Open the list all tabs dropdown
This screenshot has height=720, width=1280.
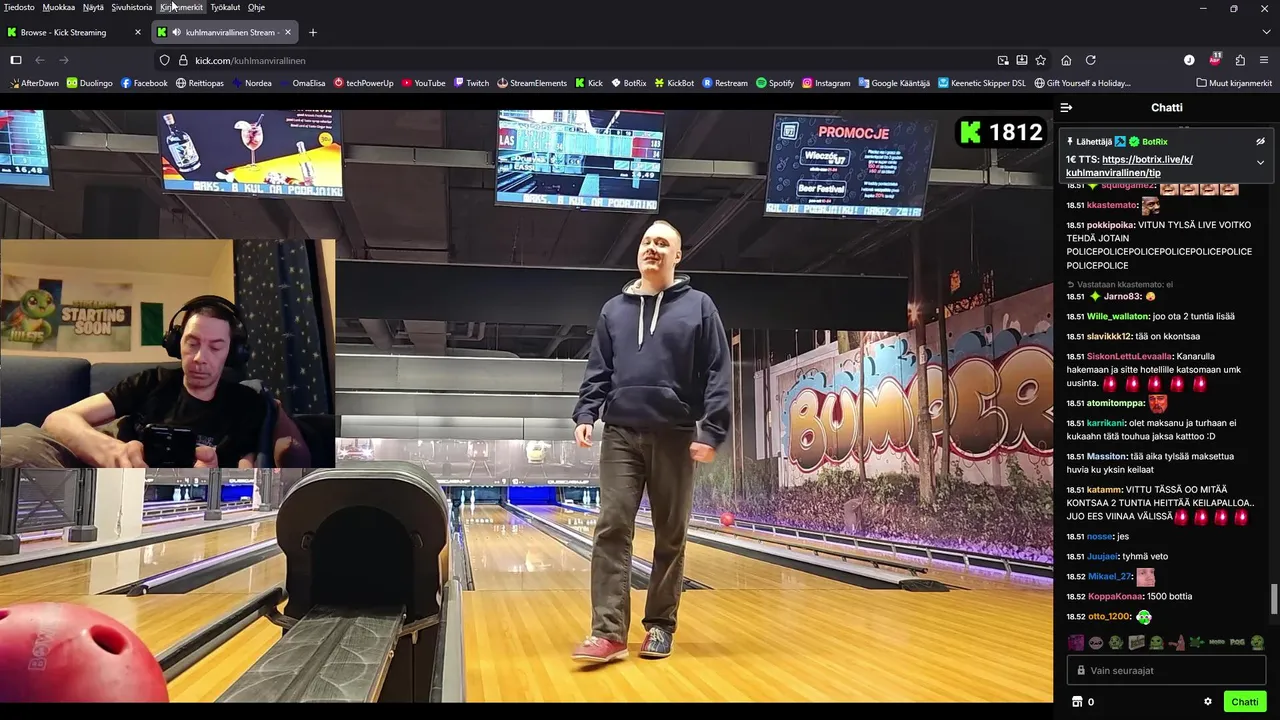(1266, 32)
